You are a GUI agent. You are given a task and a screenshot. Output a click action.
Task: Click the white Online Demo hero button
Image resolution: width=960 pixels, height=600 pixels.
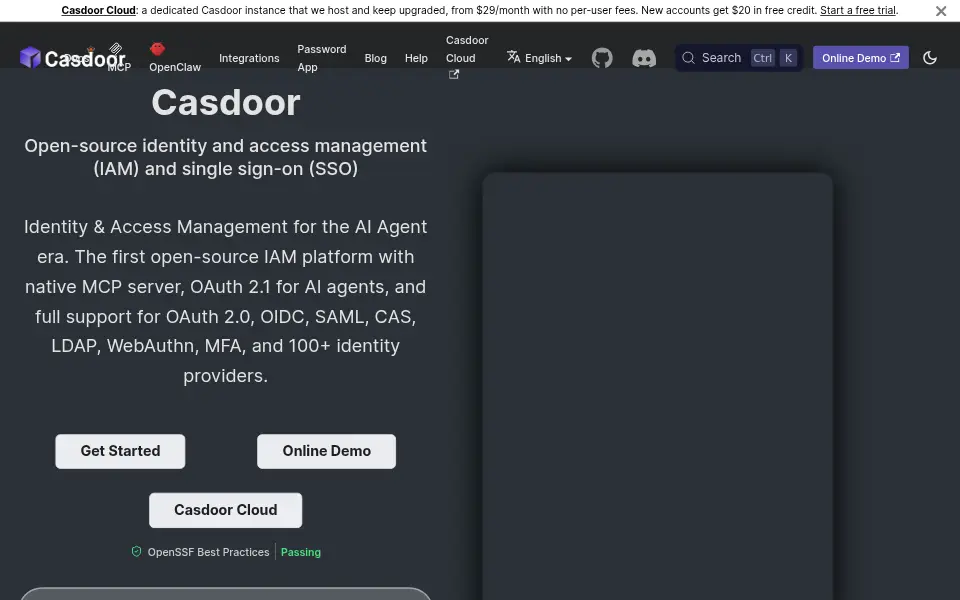click(x=326, y=451)
